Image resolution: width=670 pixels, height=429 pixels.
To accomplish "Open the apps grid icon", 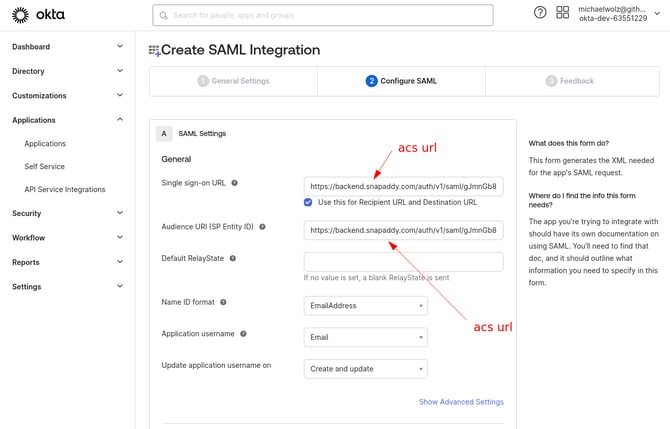I will (562, 12).
